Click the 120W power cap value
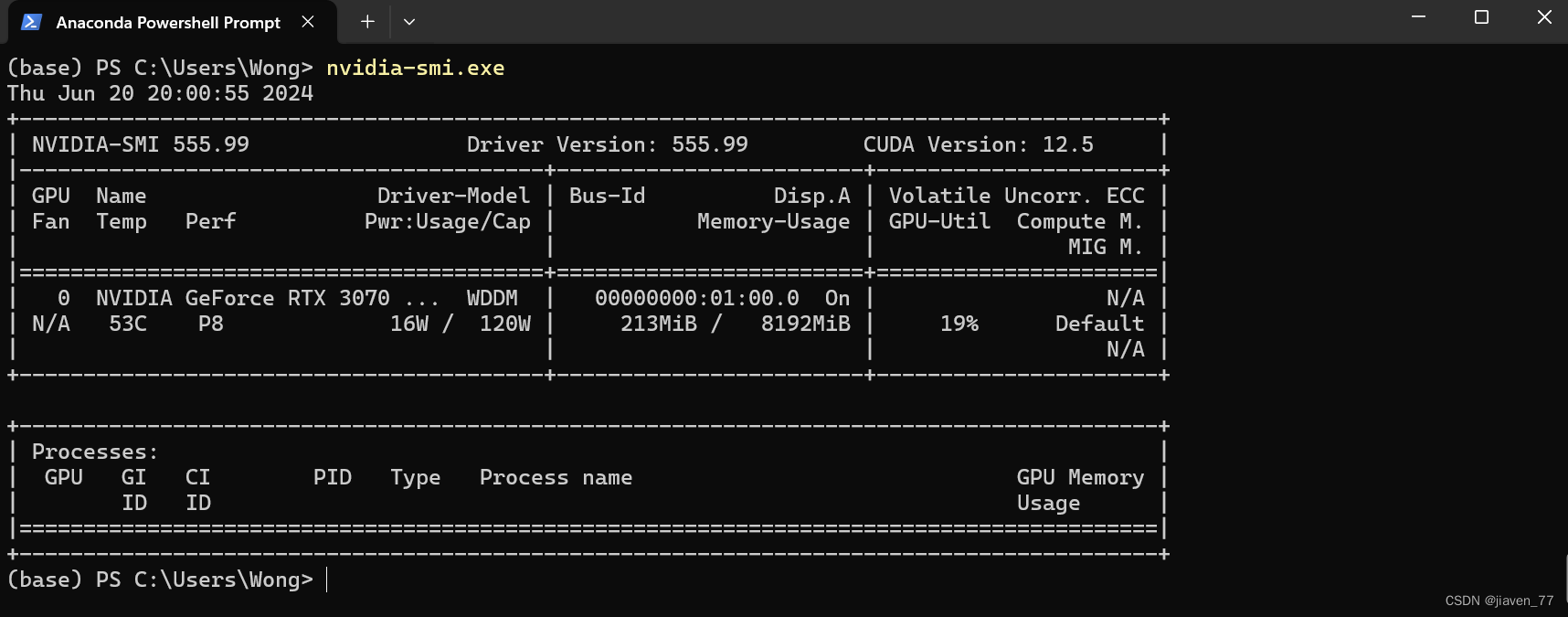The height and width of the screenshot is (617, 1568). point(505,324)
